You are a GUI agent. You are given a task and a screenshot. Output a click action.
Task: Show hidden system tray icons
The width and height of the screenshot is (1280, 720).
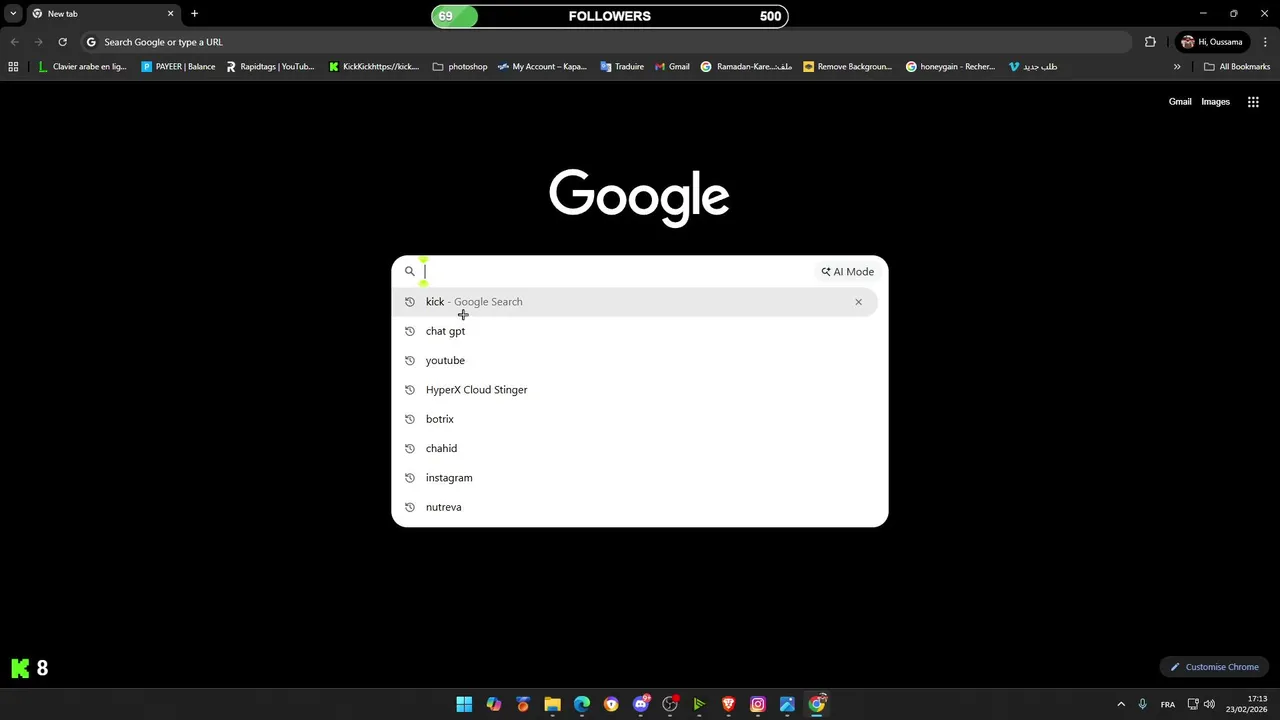[x=1121, y=704]
